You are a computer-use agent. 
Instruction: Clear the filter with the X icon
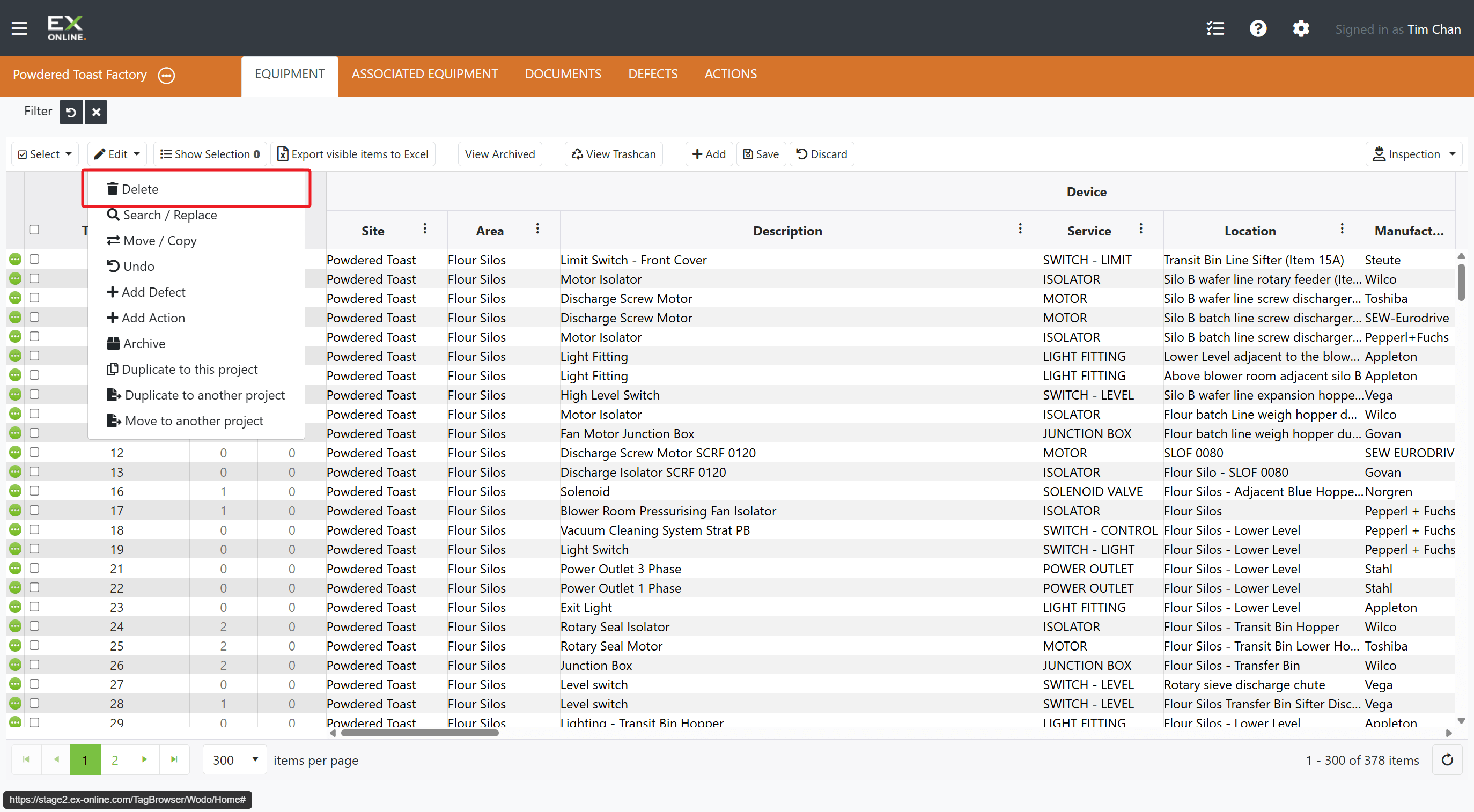click(96, 112)
